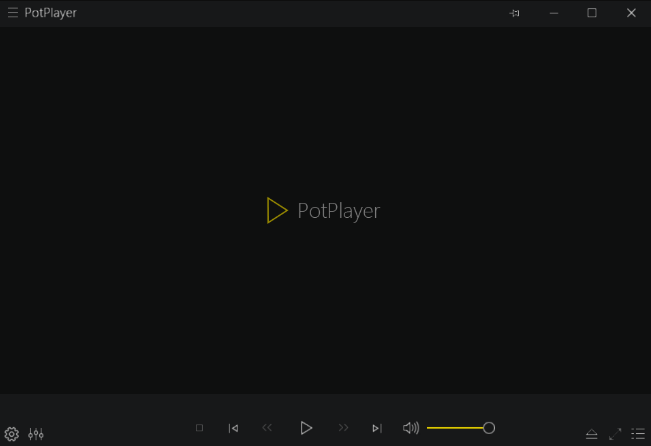Fast forward with the double right arrows
The image size is (651, 446).
343,427
